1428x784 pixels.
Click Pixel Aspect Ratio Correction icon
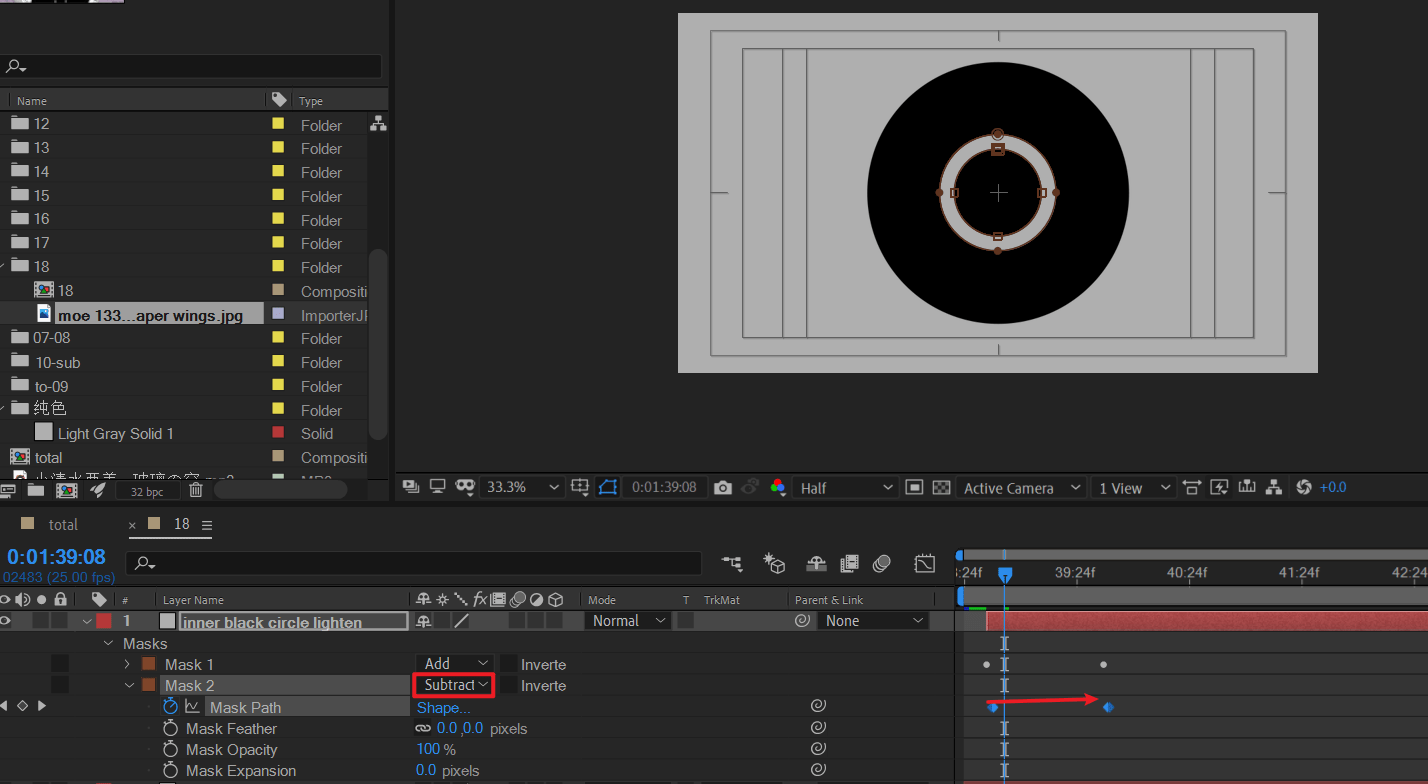pyautogui.click(x=1190, y=487)
